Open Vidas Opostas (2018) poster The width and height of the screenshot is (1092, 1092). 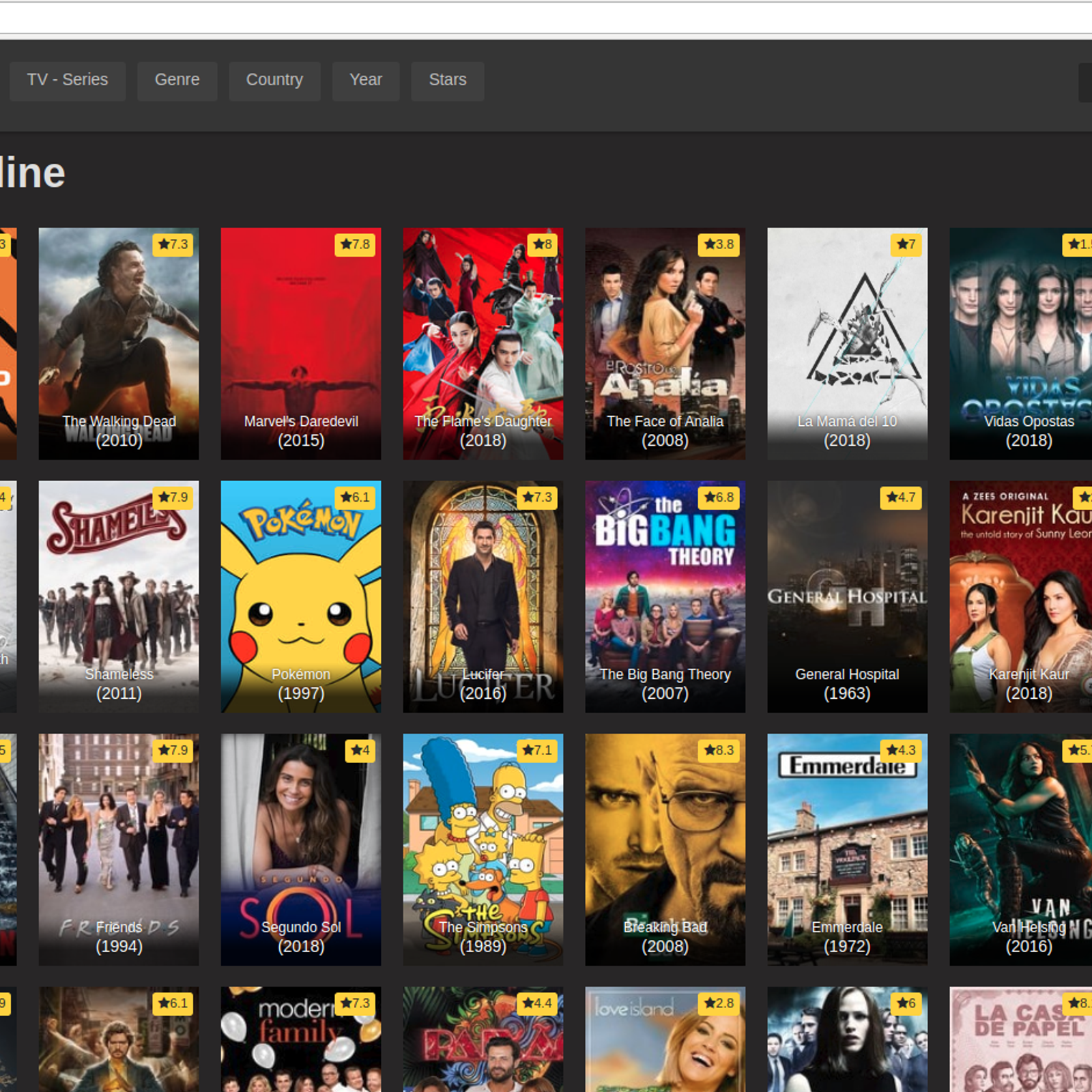(x=1021, y=343)
